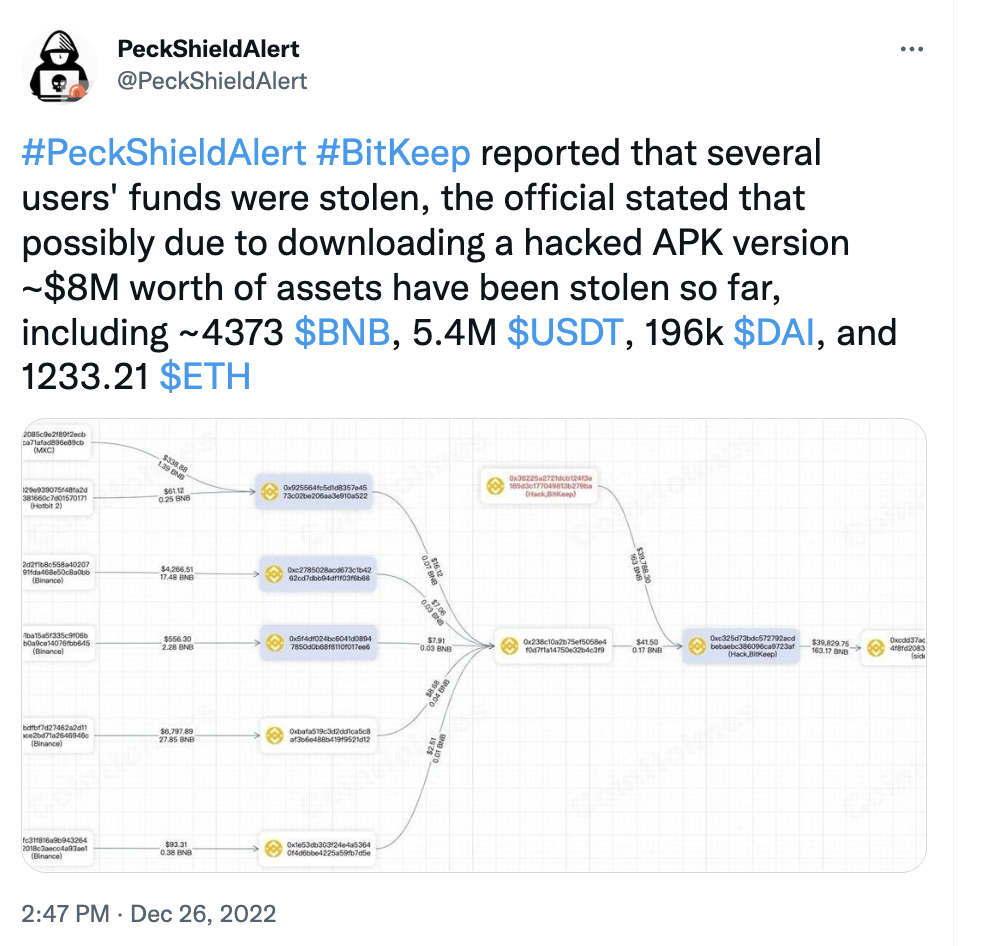The width and height of the screenshot is (988, 946).
Task: Open the #BitKeep hashtag
Action: (x=393, y=153)
